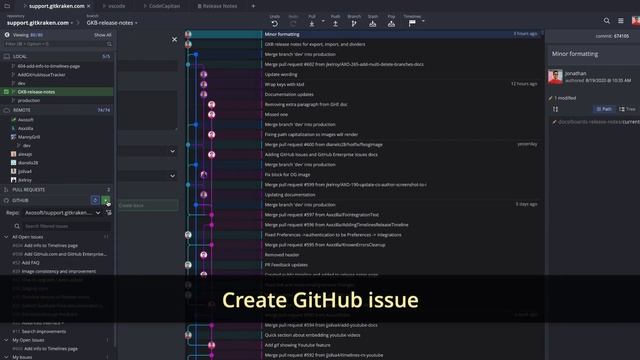Click the Push toolbar icon
Screen dimensions: 640x360
coord(335,24)
